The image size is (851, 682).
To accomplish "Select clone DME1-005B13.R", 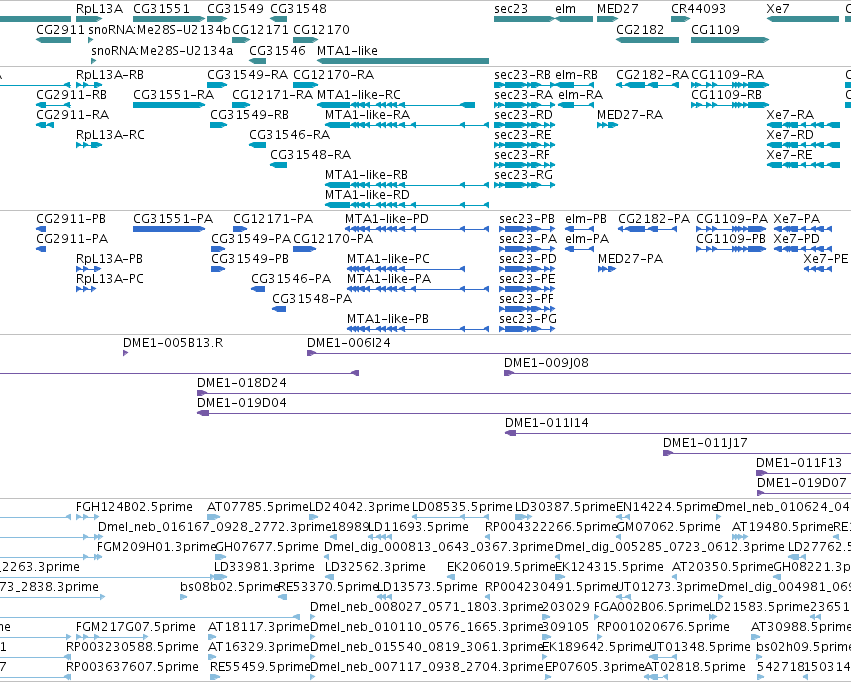I will tap(173, 343).
